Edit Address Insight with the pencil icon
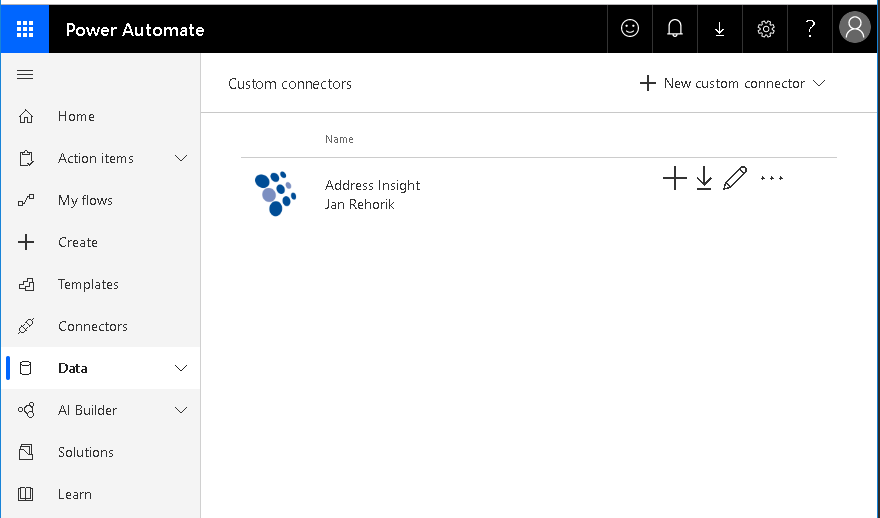880x518 pixels. (x=735, y=178)
